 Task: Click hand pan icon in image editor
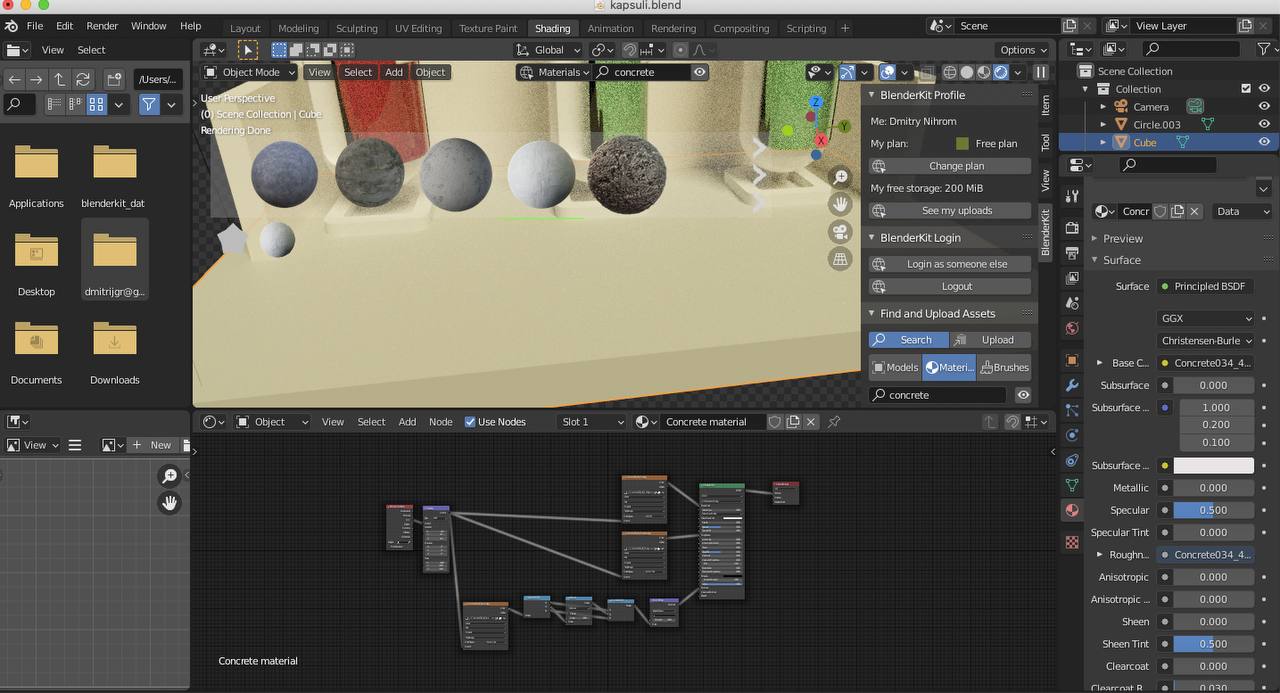pos(169,503)
